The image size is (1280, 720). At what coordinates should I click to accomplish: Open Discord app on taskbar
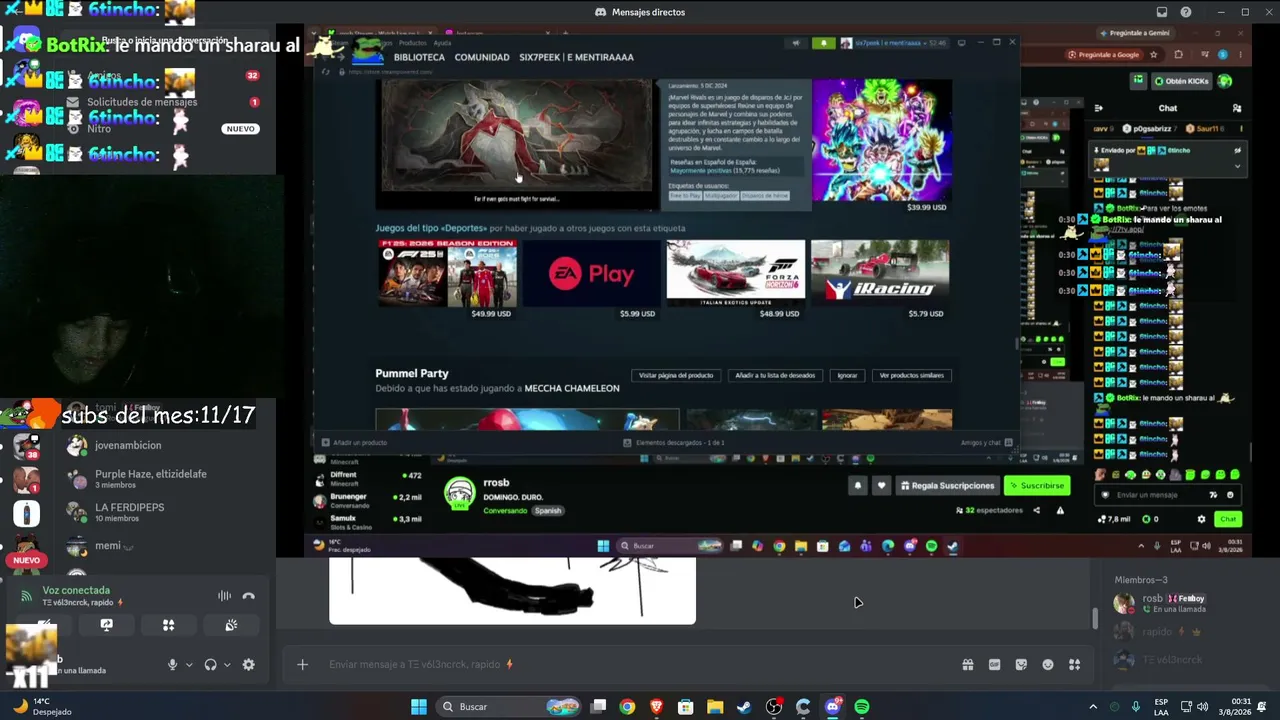click(x=833, y=707)
